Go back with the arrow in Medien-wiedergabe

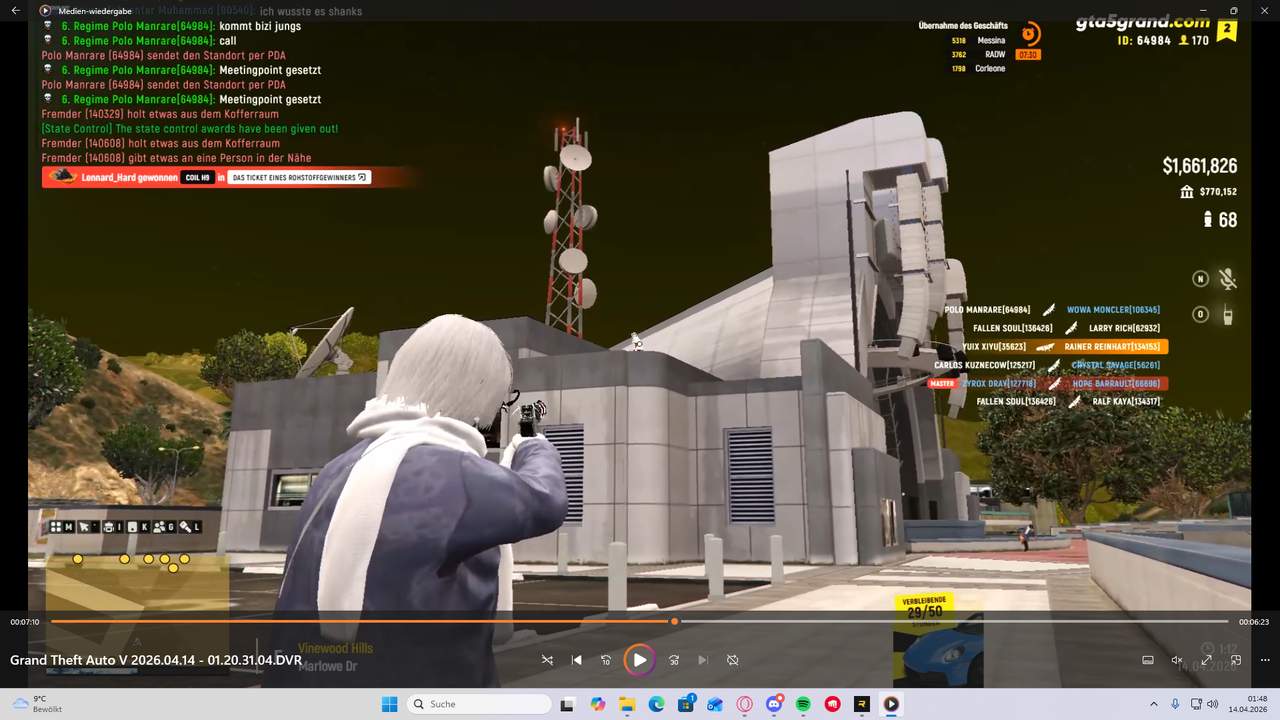coord(15,11)
